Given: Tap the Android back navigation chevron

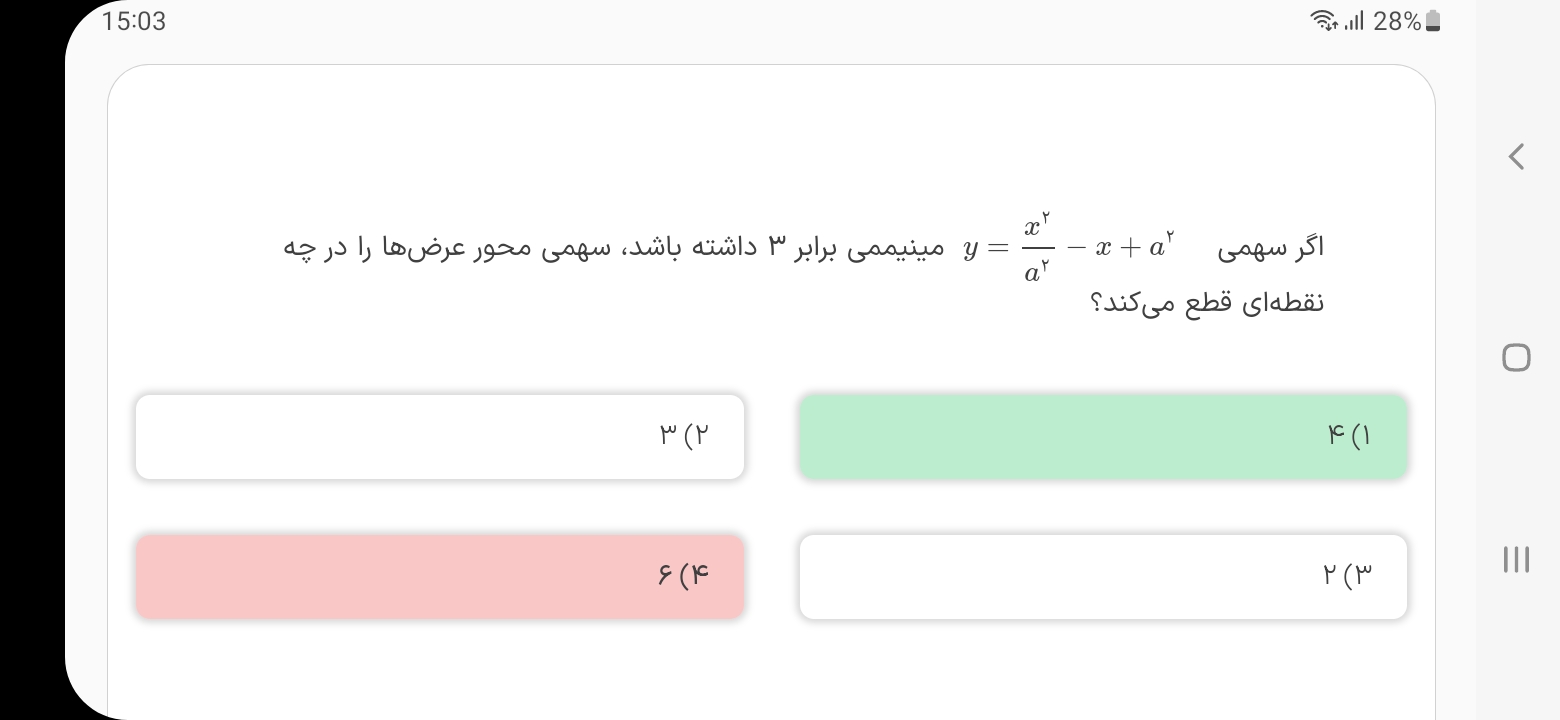Looking at the screenshot, I should click(x=1516, y=157).
